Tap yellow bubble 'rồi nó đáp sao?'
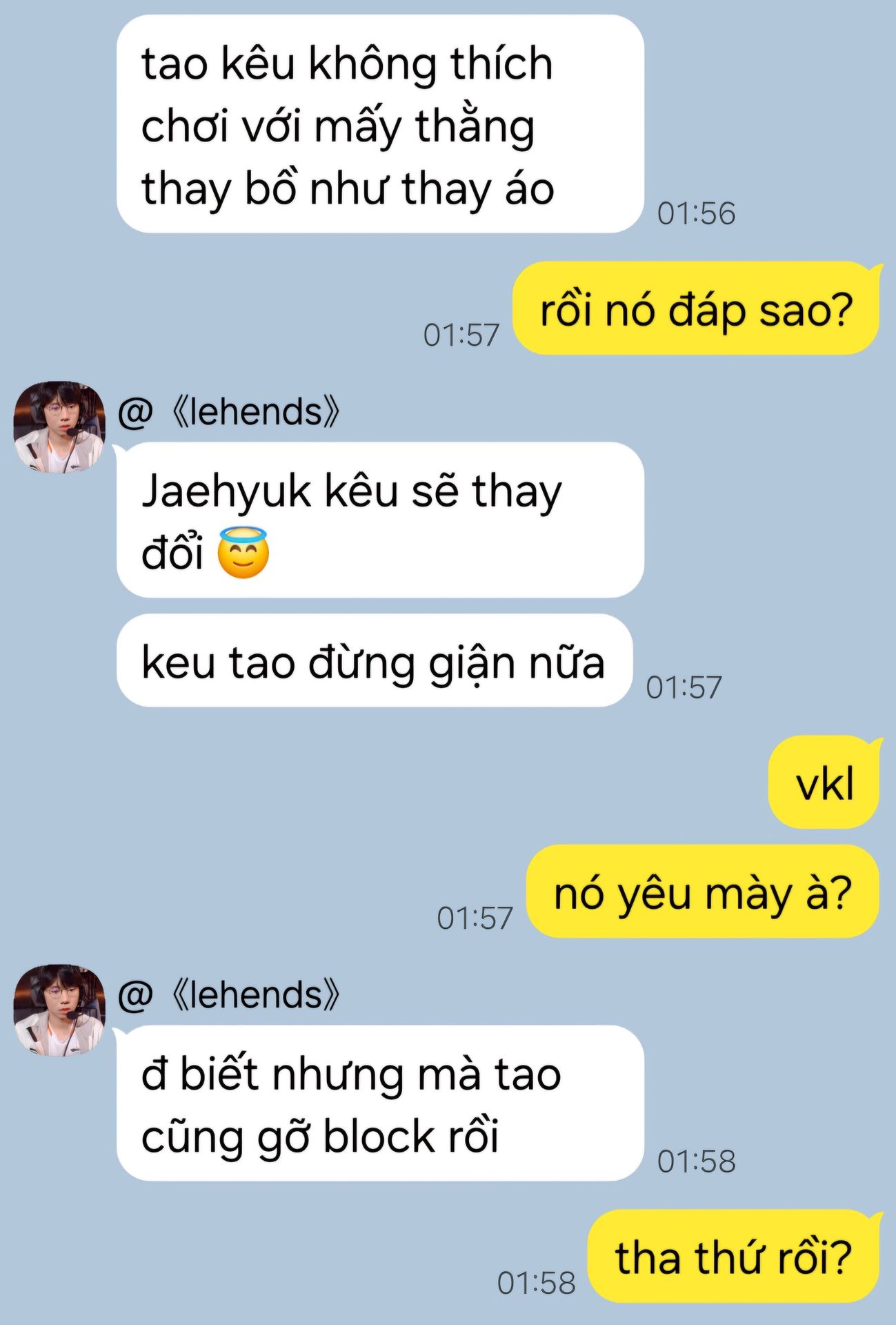Screen dimensions: 896x1325 point(696,308)
